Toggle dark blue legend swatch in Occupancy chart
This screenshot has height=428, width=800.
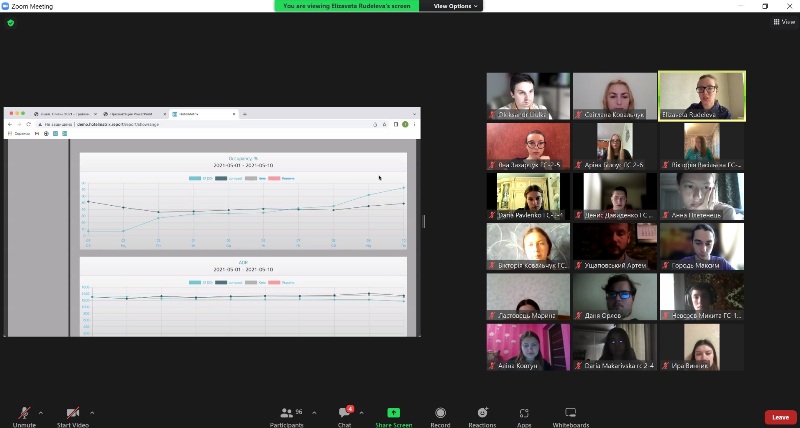[221, 179]
